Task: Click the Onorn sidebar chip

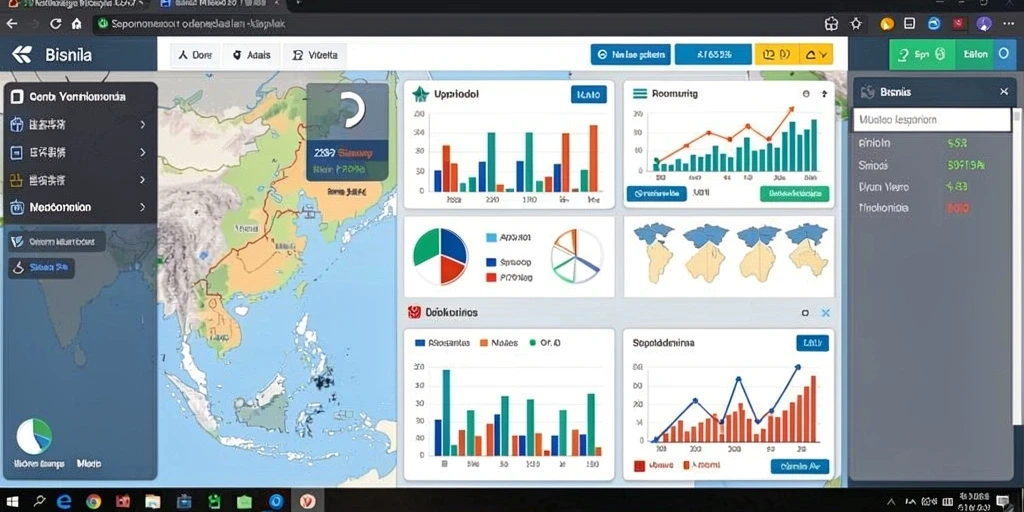Action: (56, 242)
